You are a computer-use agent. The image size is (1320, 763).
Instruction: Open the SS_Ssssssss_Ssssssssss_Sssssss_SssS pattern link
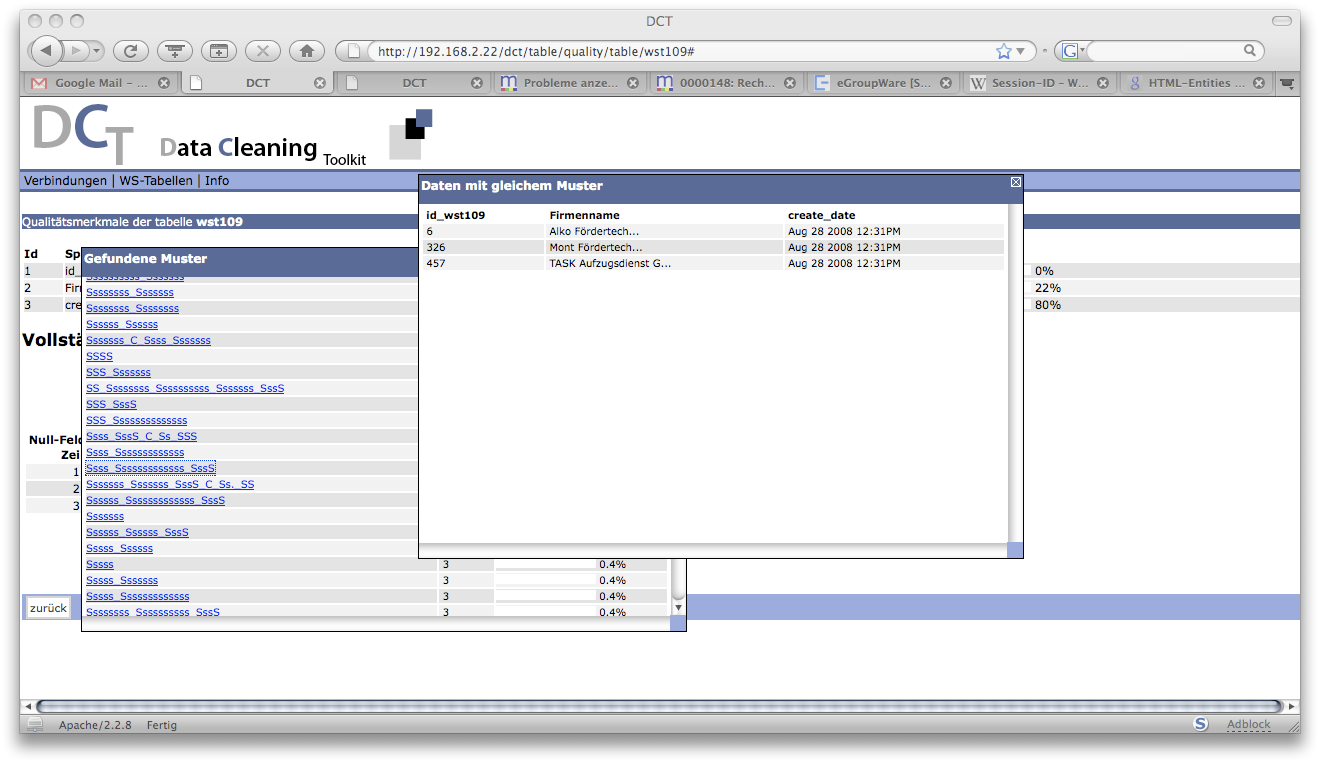pyautogui.click(x=185, y=388)
